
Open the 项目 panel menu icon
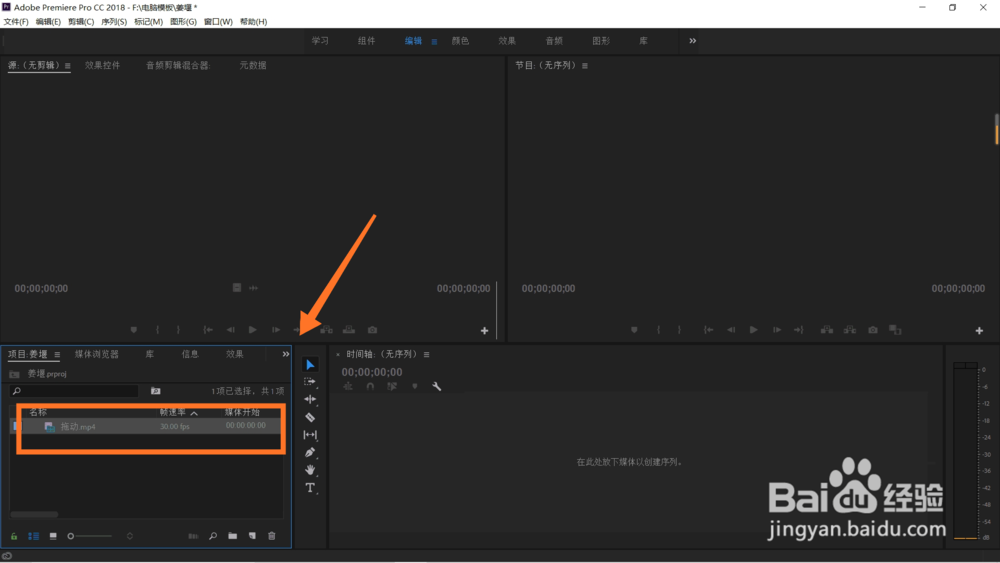[57, 355]
